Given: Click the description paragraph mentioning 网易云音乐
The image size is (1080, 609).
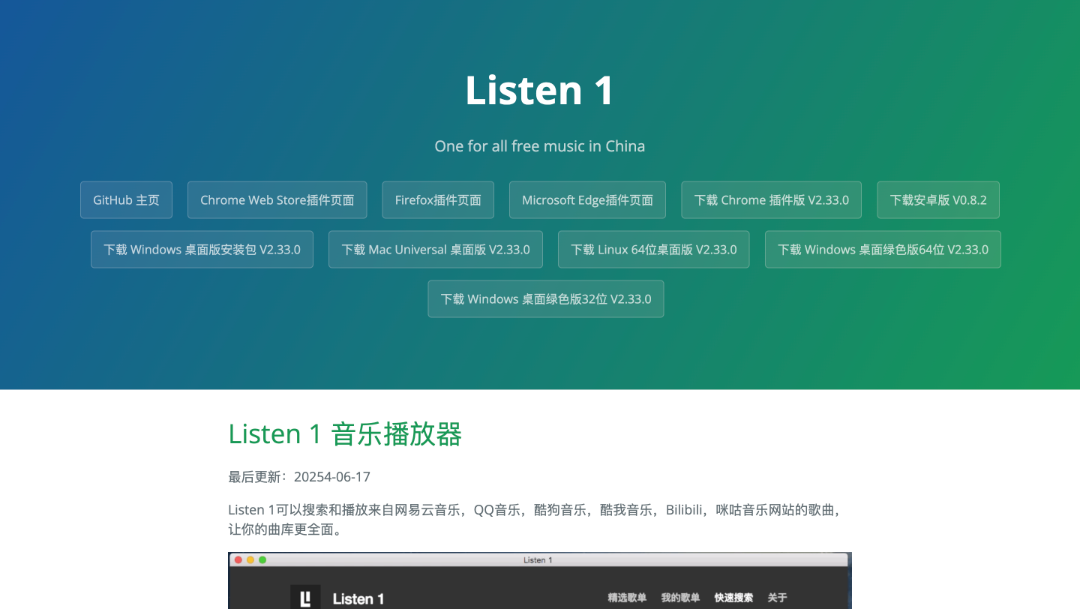Looking at the screenshot, I should click(537, 519).
